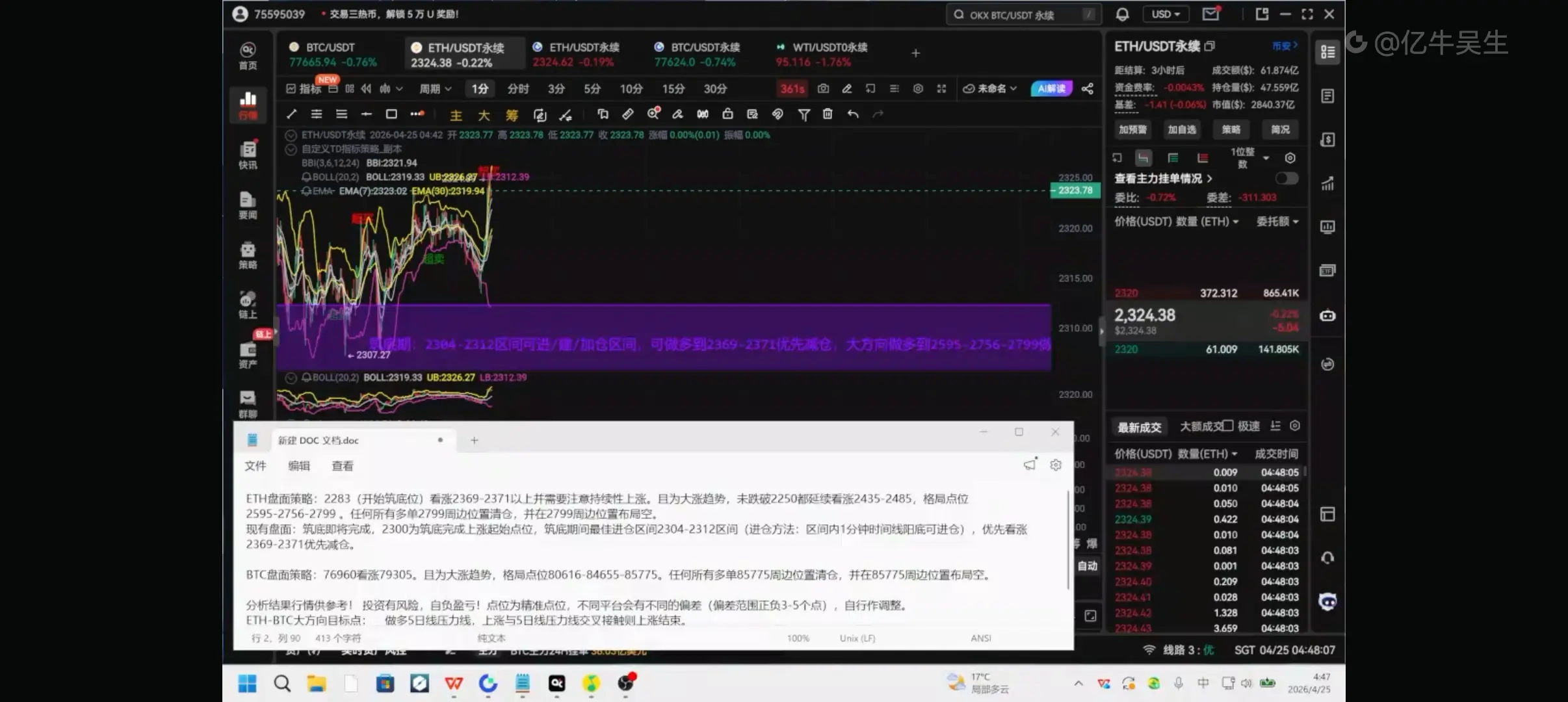Click the trash delete drawings icon
This screenshot has height=702, width=1568.
point(828,114)
